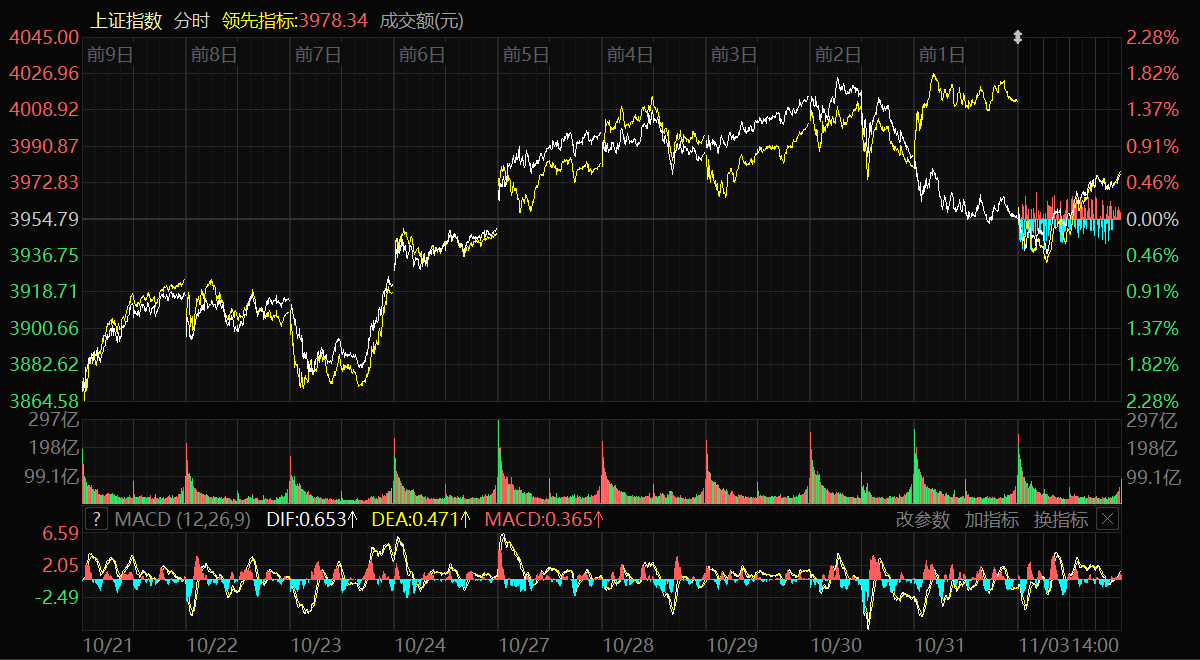Close the MACD indicator panel
Image resolution: width=1200 pixels, height=660 pixels.
click(1107, 519)
